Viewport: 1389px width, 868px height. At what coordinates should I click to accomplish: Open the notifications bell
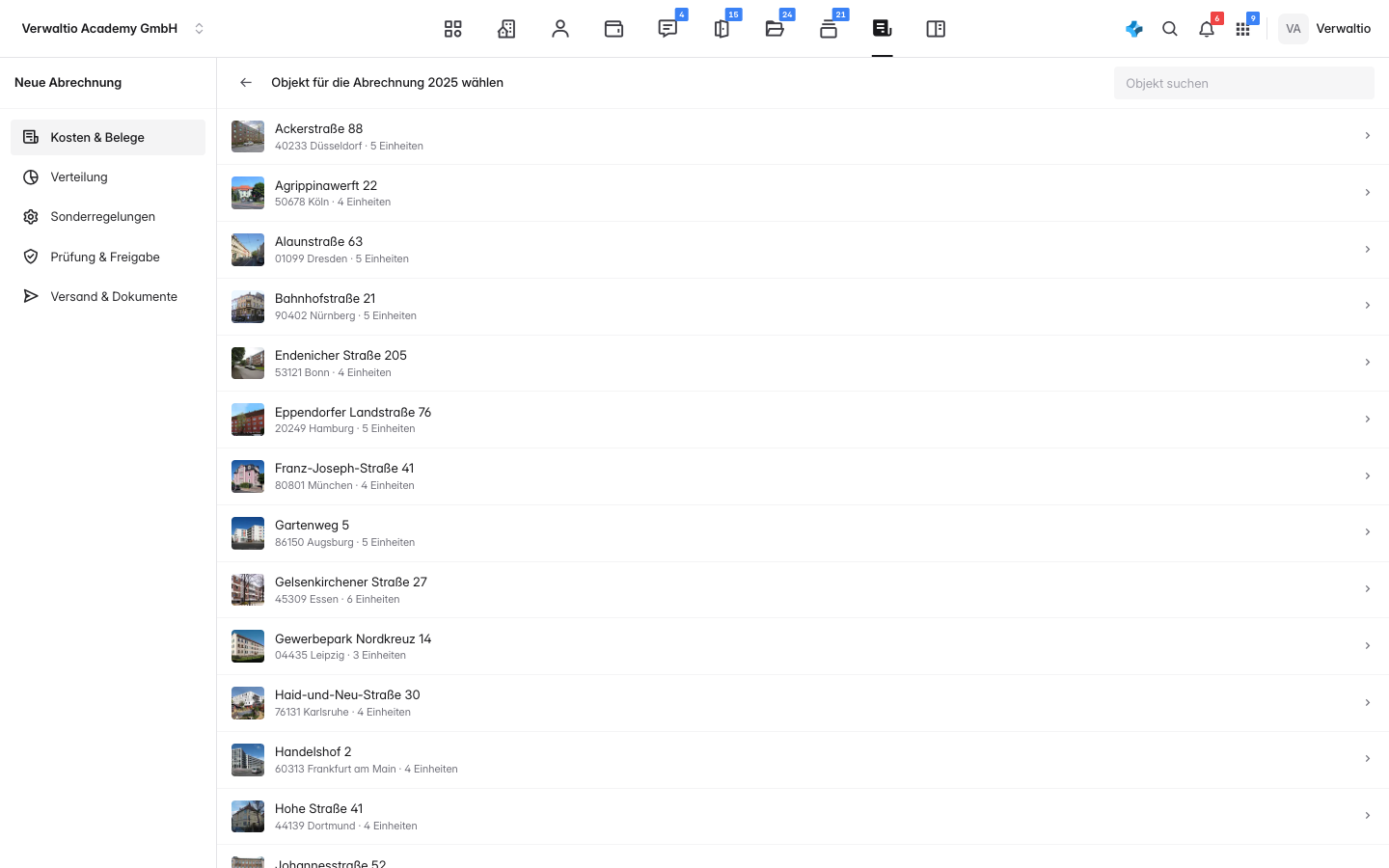(x=1207, y=29)
